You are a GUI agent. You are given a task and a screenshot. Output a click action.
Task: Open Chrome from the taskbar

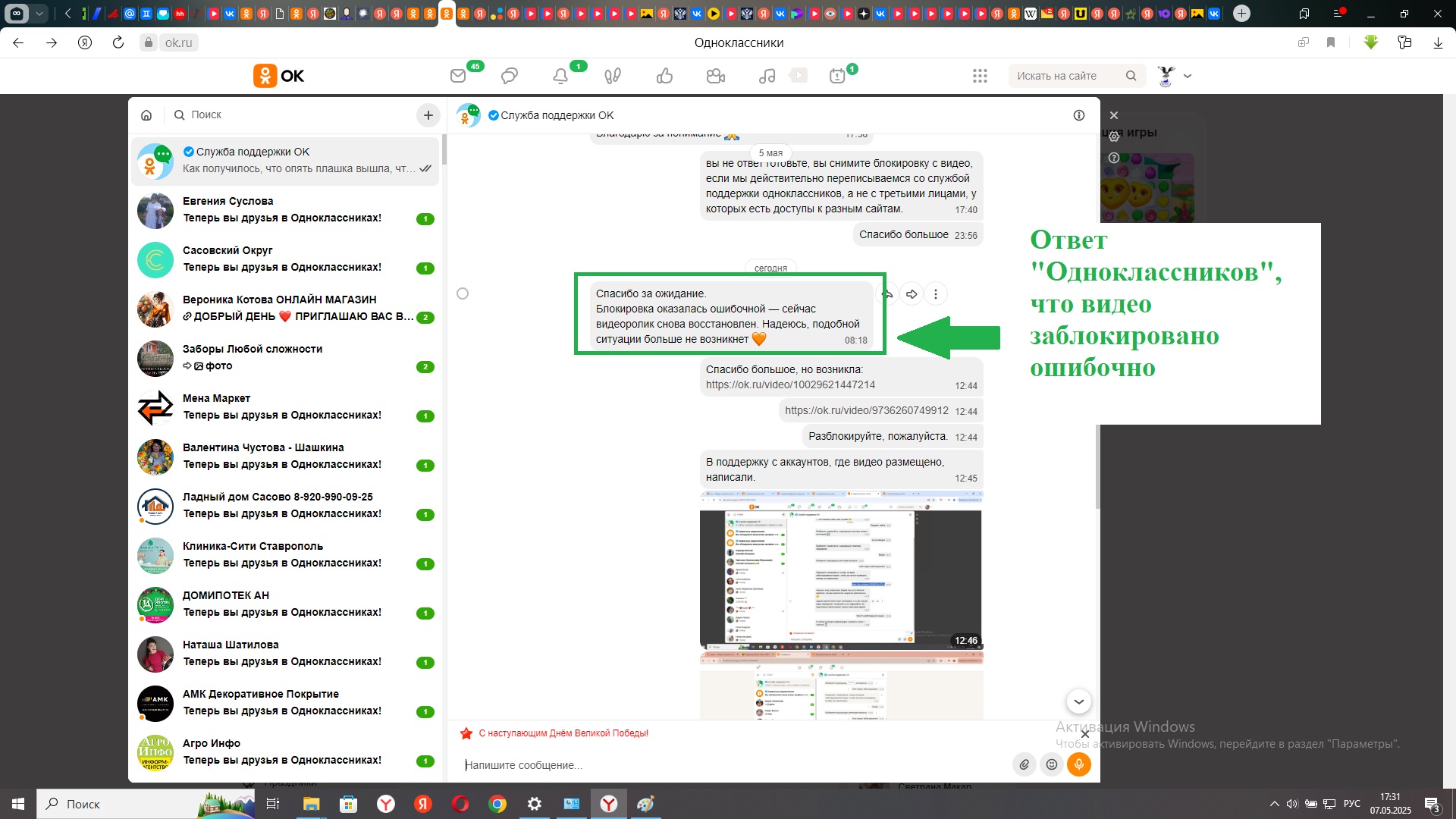pos(497,804)
